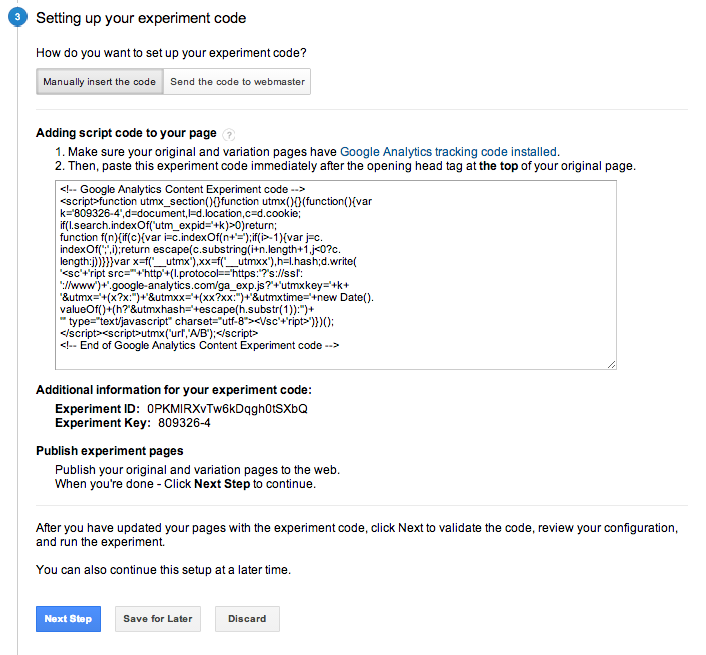Click the text area resize handle corner
This screenshot has width=706, height=655.
(x=611, y=365)
